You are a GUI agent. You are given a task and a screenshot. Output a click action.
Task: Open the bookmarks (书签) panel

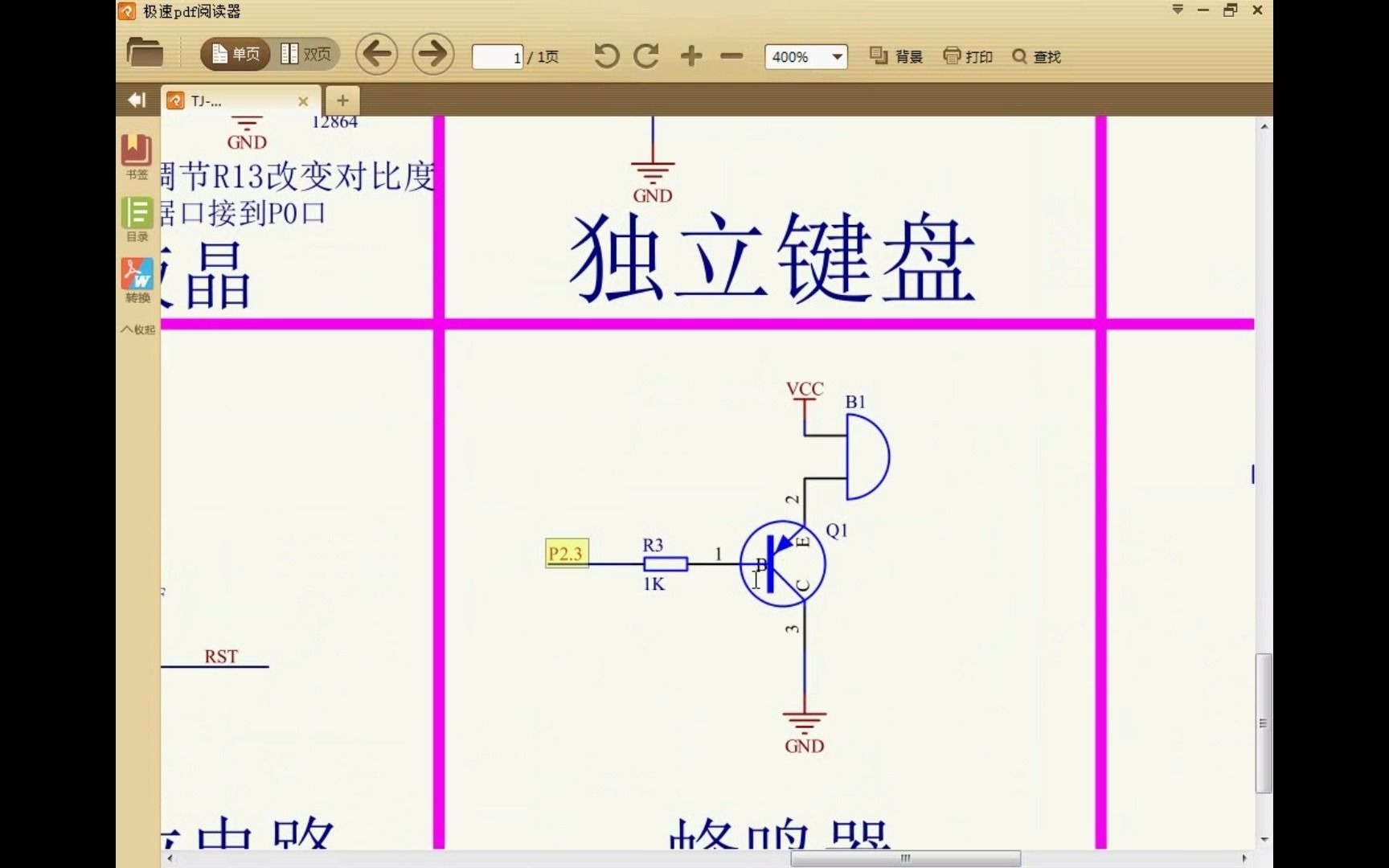(137, 157)
